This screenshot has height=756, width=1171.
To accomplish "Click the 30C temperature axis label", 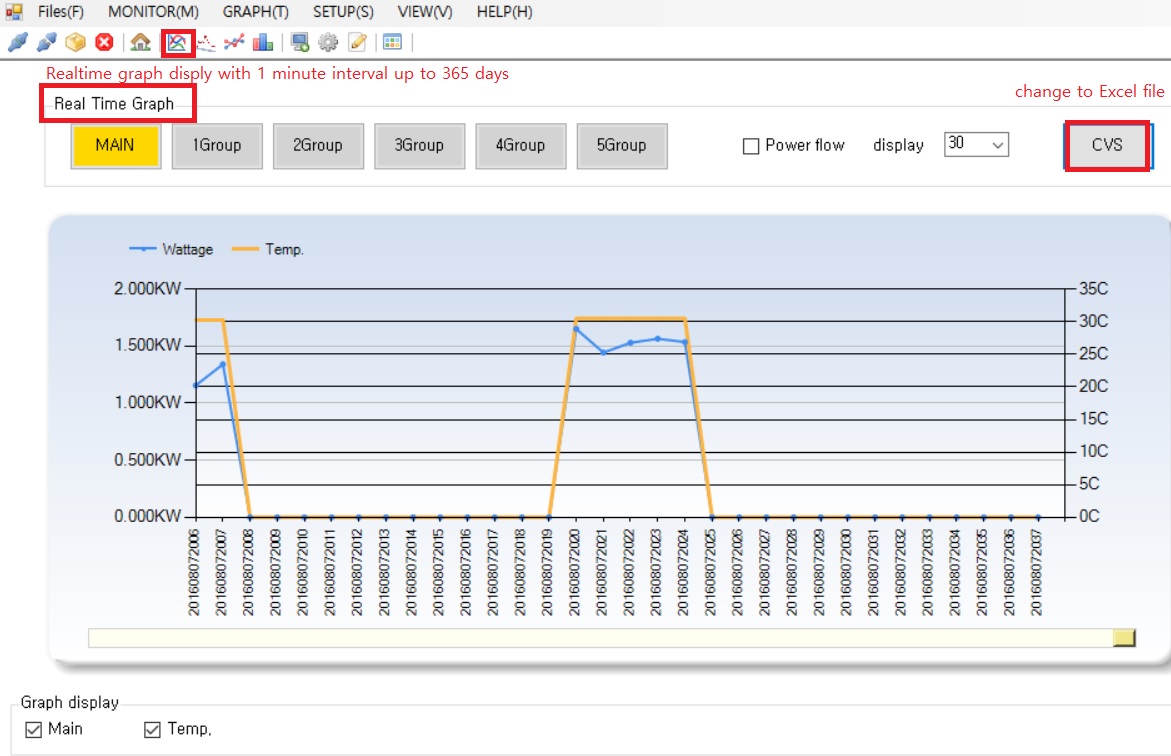I will pyautogui.click(x=1093, y=321).
